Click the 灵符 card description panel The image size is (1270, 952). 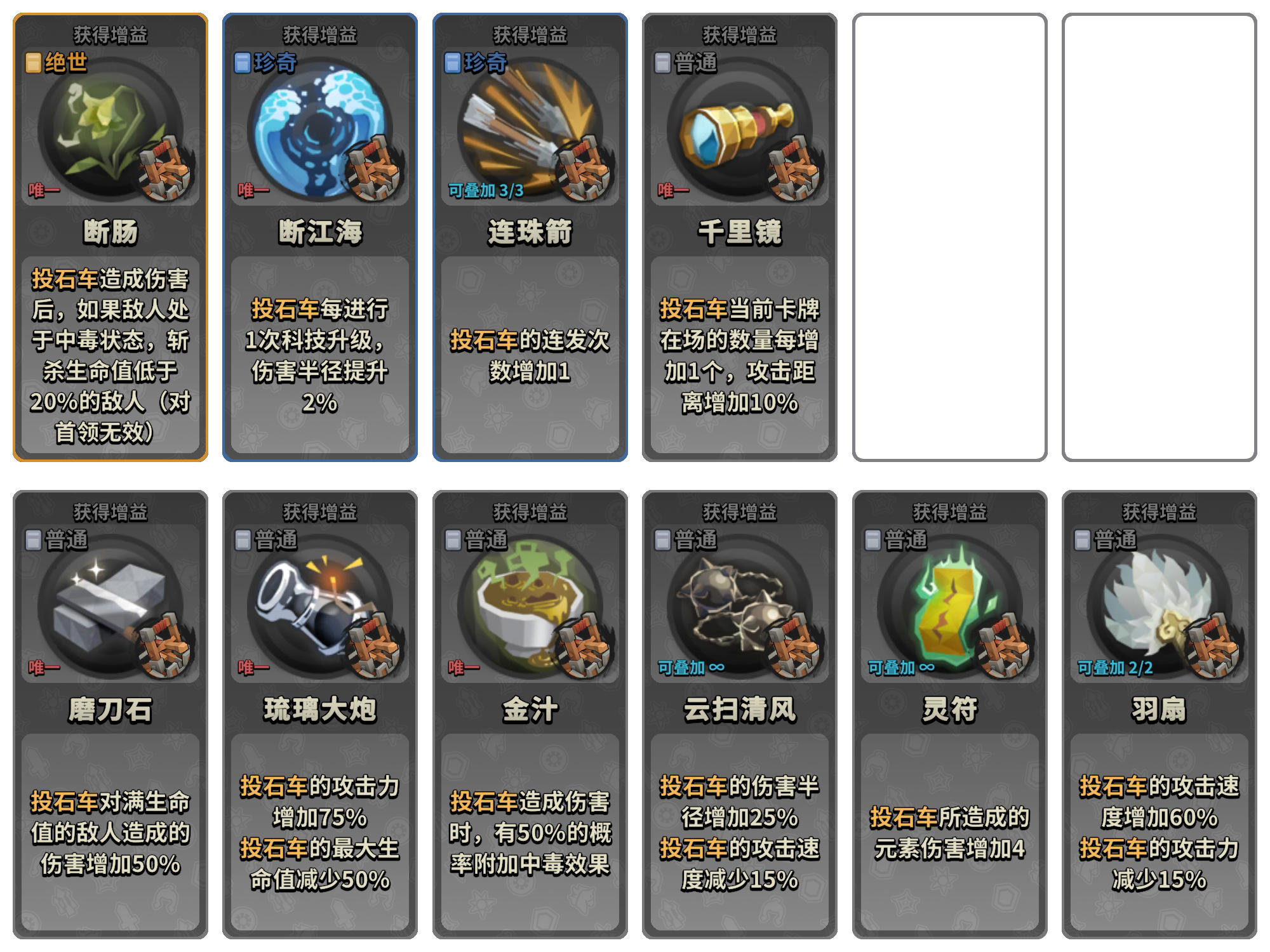(x=949, y=833)
